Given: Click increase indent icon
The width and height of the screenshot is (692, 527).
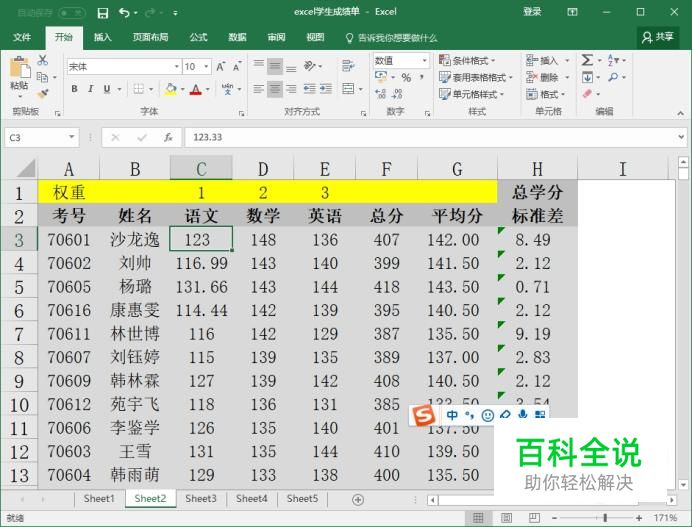Looking at the screenshot, I should tap(326, 89).
